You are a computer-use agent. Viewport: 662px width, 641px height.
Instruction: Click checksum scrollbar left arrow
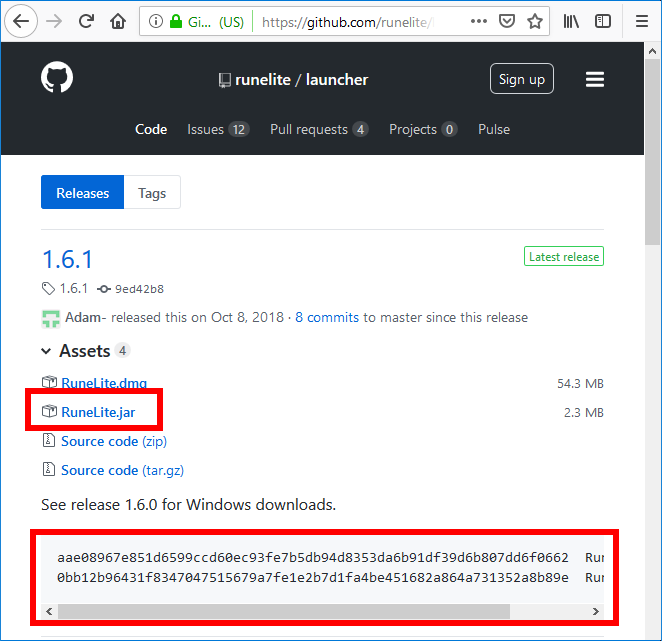(x=49, y=611)
